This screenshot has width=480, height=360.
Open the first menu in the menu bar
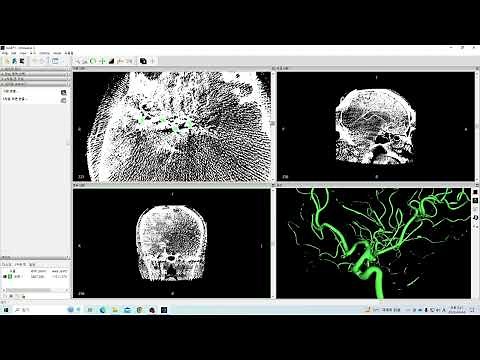pos(4,53)
